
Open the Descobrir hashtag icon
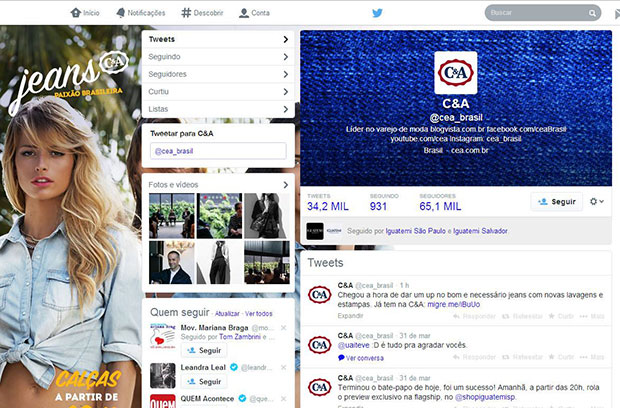click(x=186, y=13)
